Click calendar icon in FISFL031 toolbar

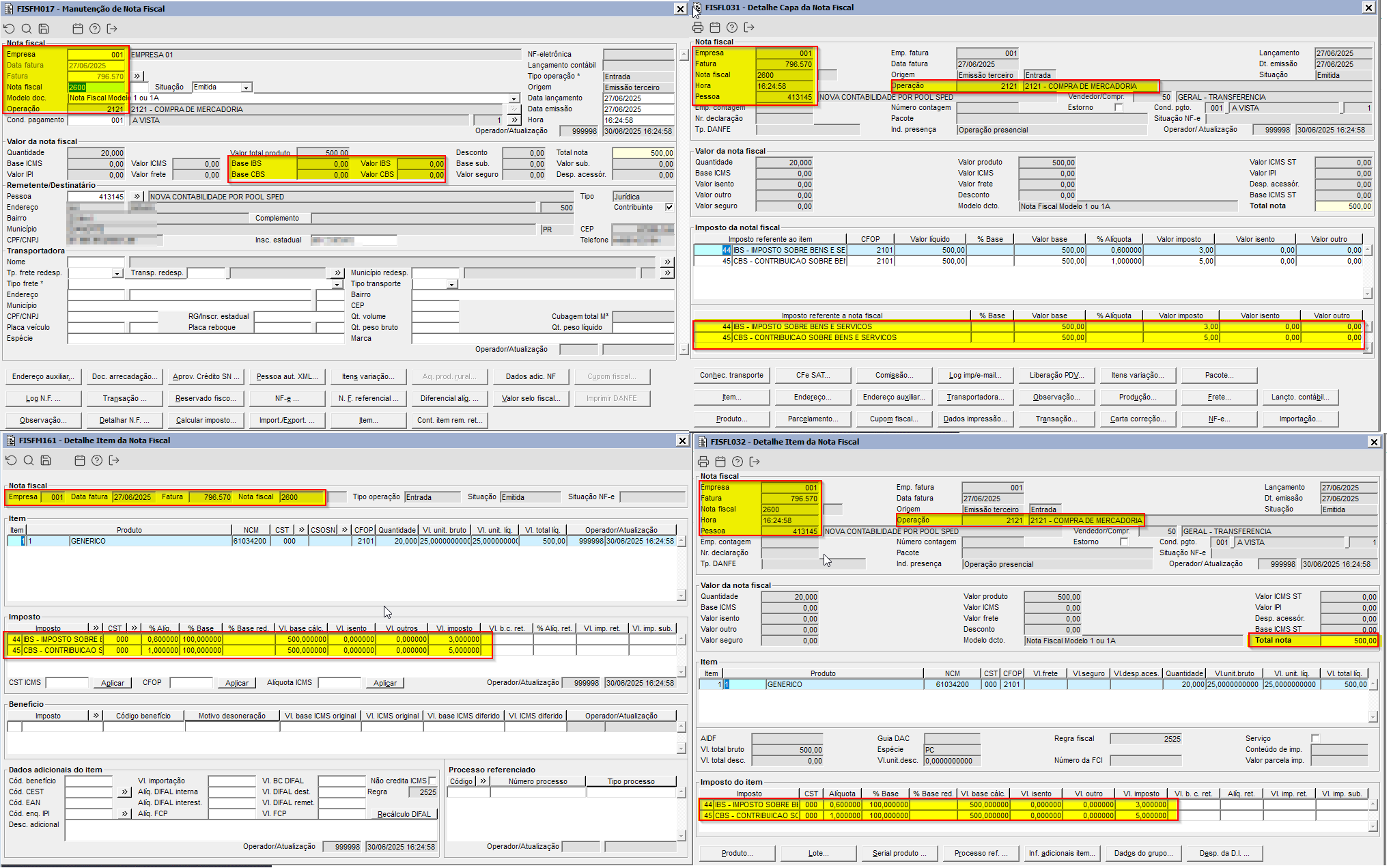714,27
